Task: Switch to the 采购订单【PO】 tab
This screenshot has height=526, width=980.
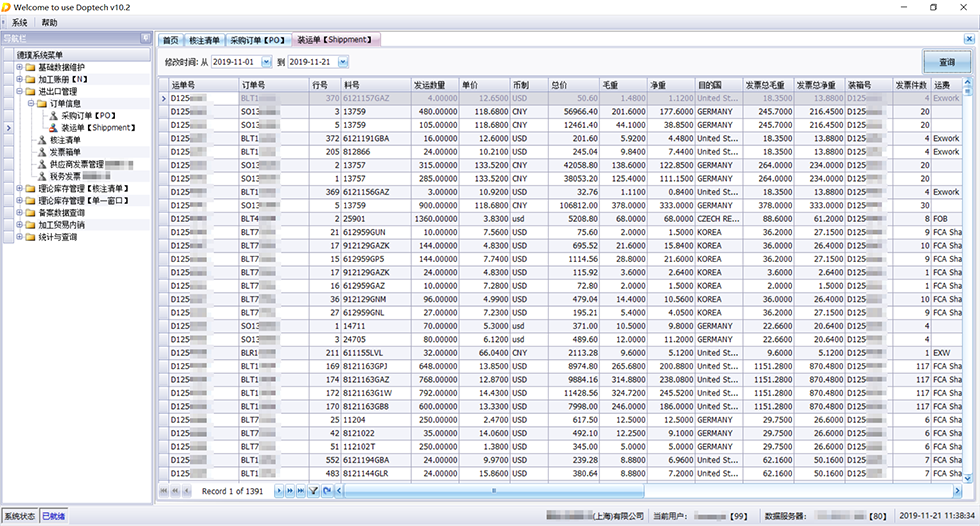Action: tap(258, 40)
